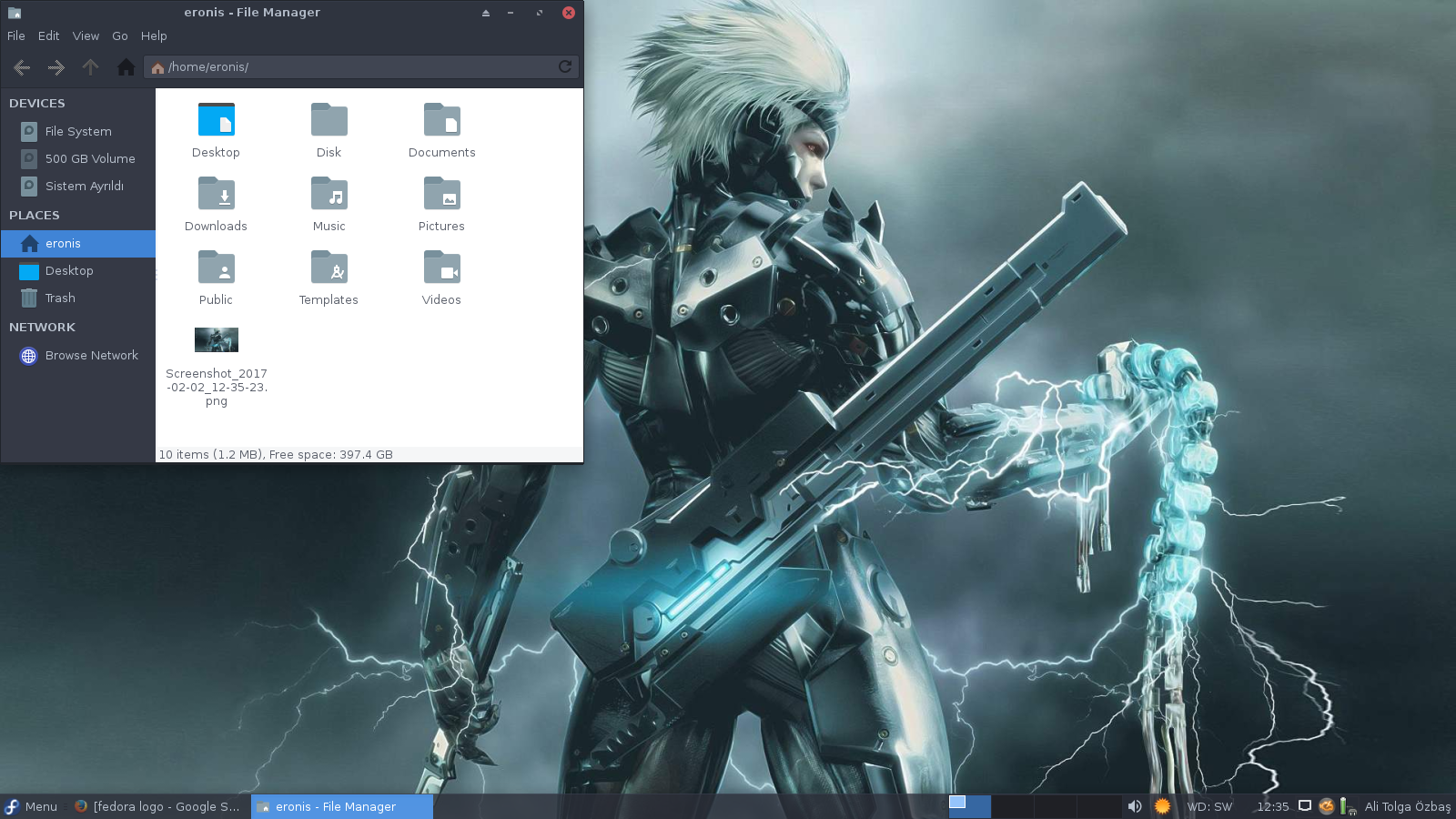Select eronis in Places
This screenshot has width=1456, height=819.
(x=78, y=244)
